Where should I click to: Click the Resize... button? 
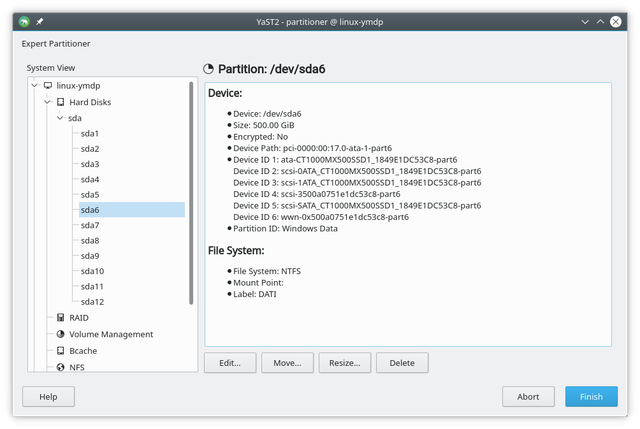(345, 363)
